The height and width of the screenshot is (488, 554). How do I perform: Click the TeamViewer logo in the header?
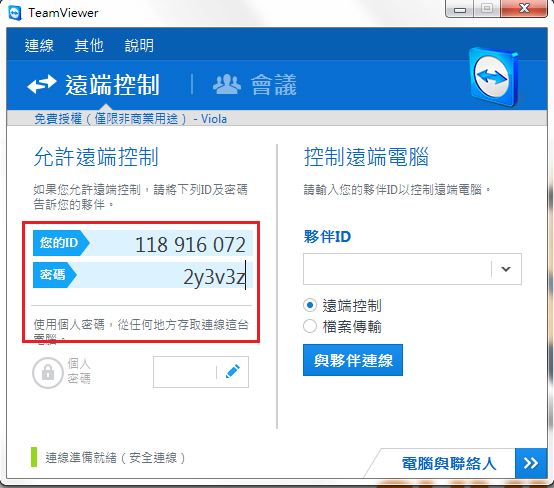(495, 77)
